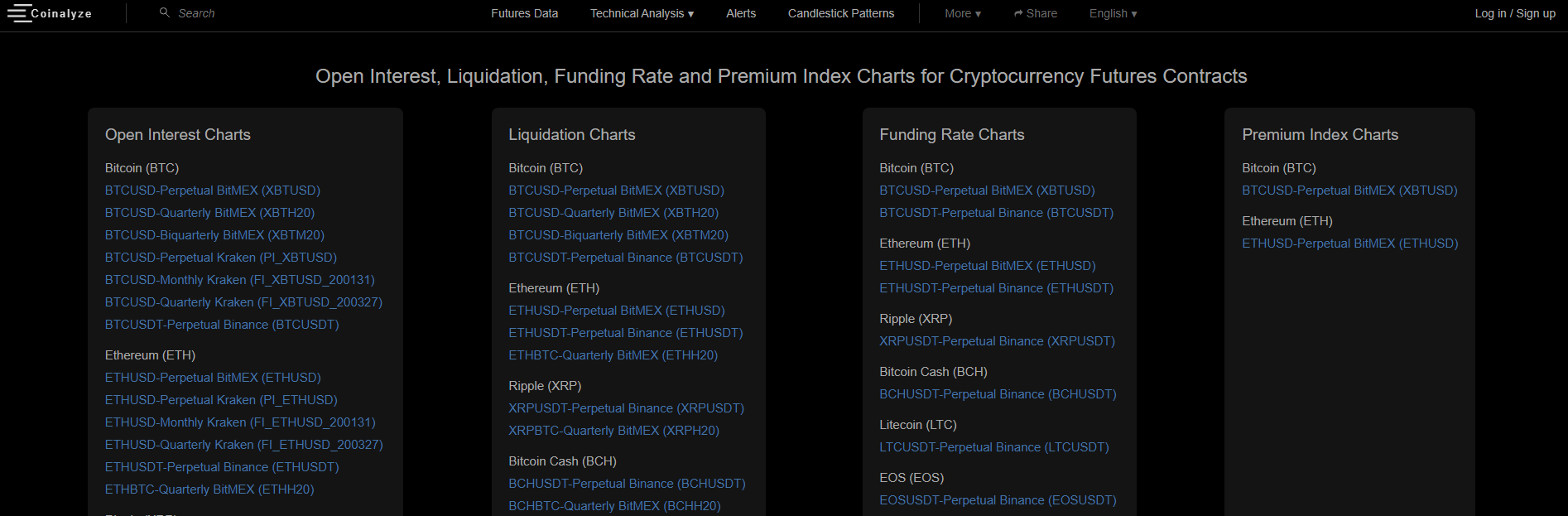Expand Technical Analysis dropdown menu
The image size is (1568, 516).
tap(642, 13)
